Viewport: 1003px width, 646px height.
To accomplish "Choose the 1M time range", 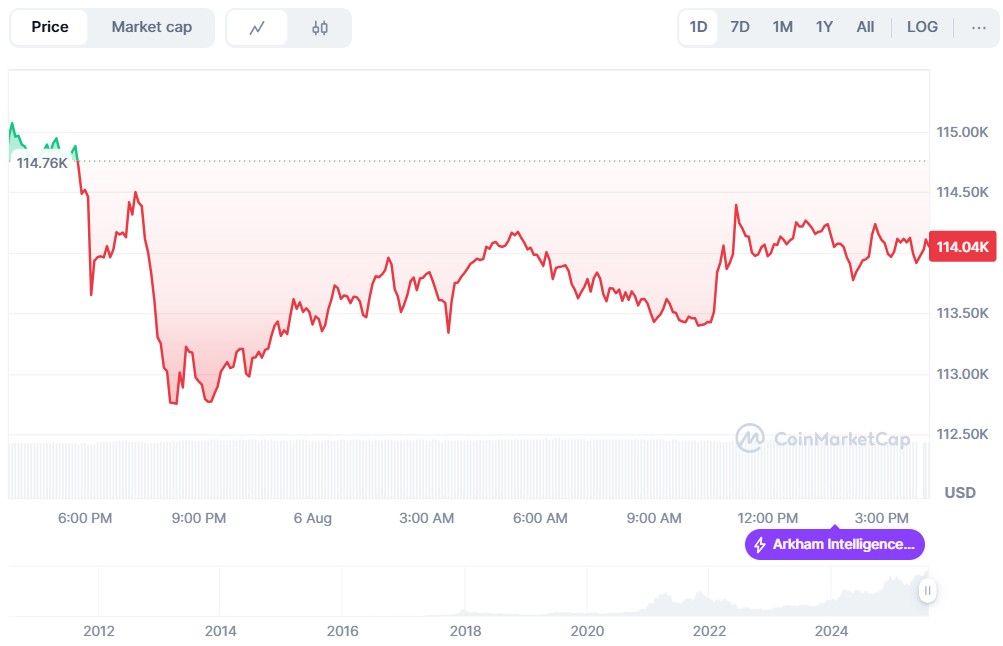I will pyautogui.click(x=782, y=27).
